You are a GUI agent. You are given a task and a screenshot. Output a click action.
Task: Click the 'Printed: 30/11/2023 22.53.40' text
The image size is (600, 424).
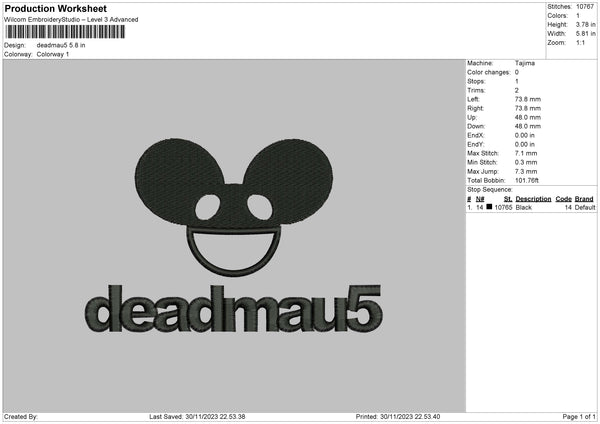point(398,417)
